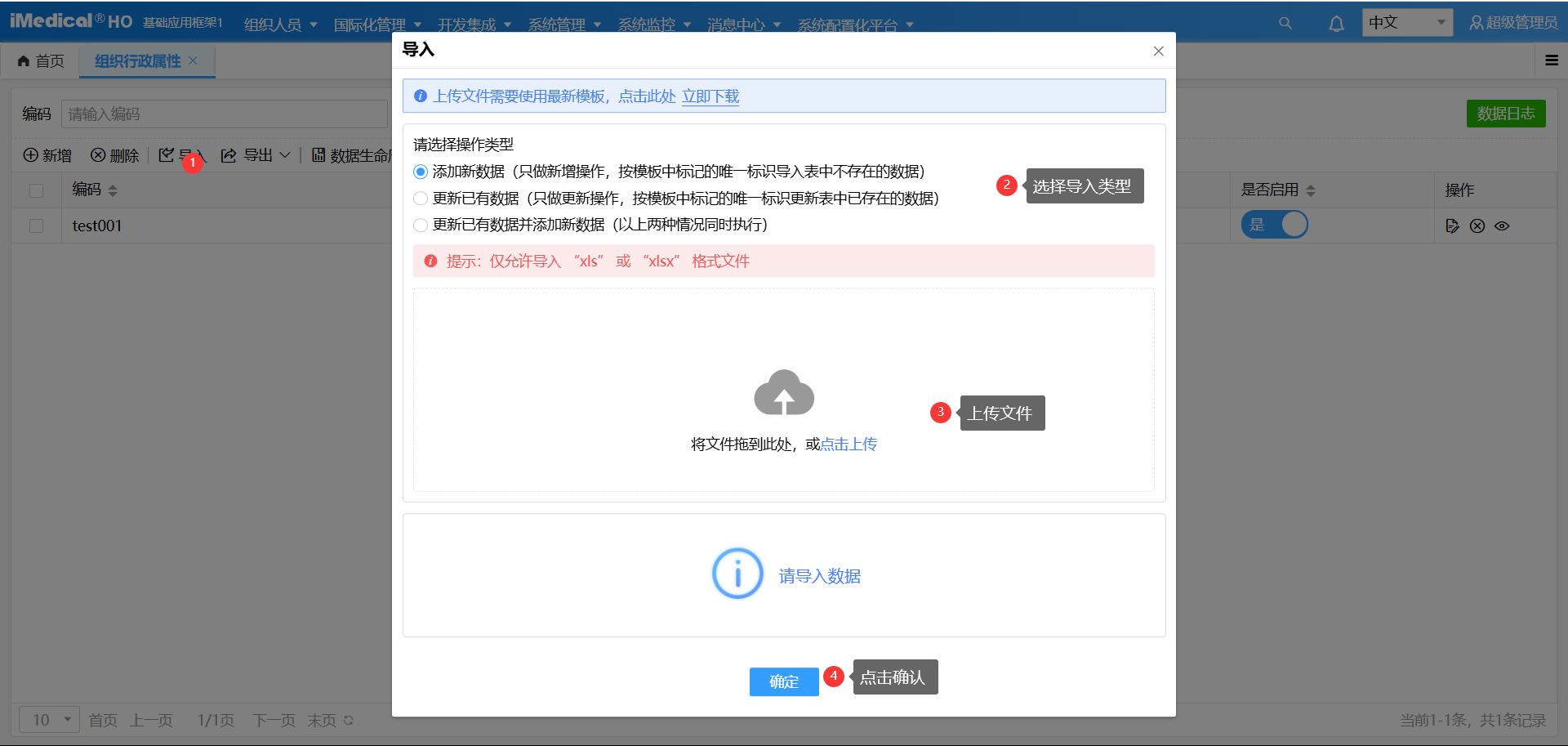Expand the 导出 dropdown chevron
Viewport: 1568px width, 746px height.
(x=285, y=155)
